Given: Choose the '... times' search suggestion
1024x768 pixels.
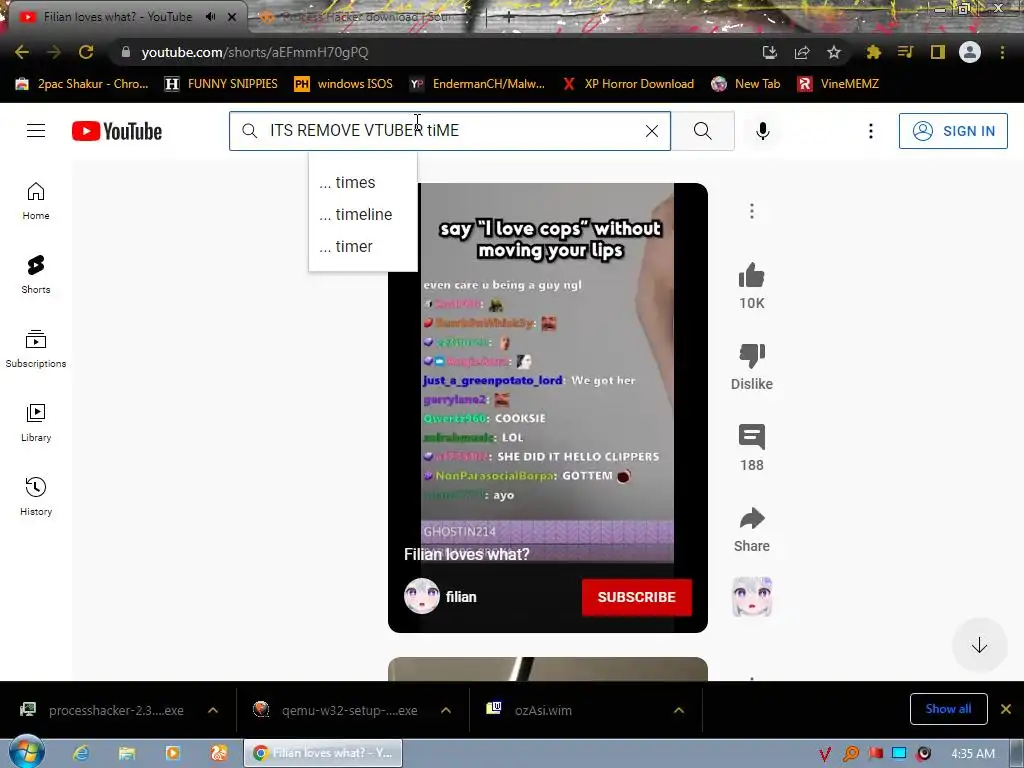Looking at the screenshot, I should pos(363,182).
